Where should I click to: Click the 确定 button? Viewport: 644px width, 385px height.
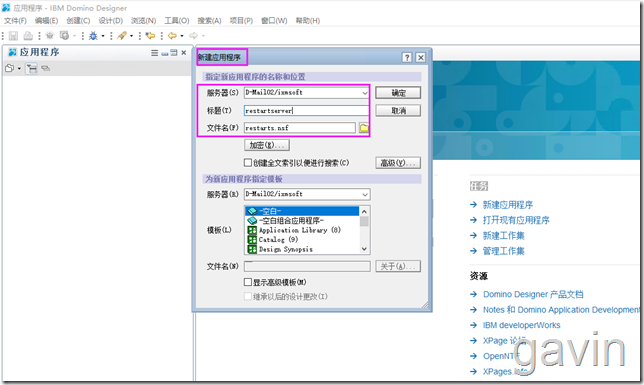(398, 93)
